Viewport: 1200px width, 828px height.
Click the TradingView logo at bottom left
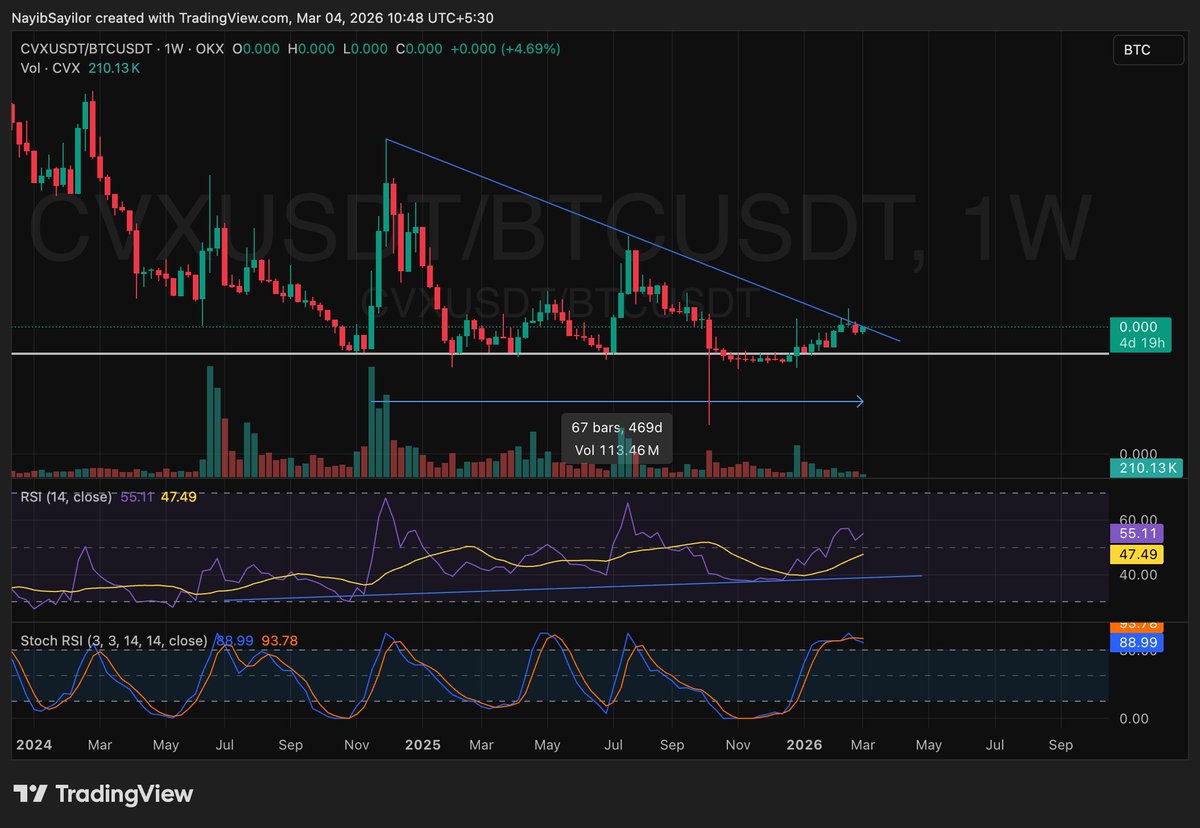click(x=100, y=794)
